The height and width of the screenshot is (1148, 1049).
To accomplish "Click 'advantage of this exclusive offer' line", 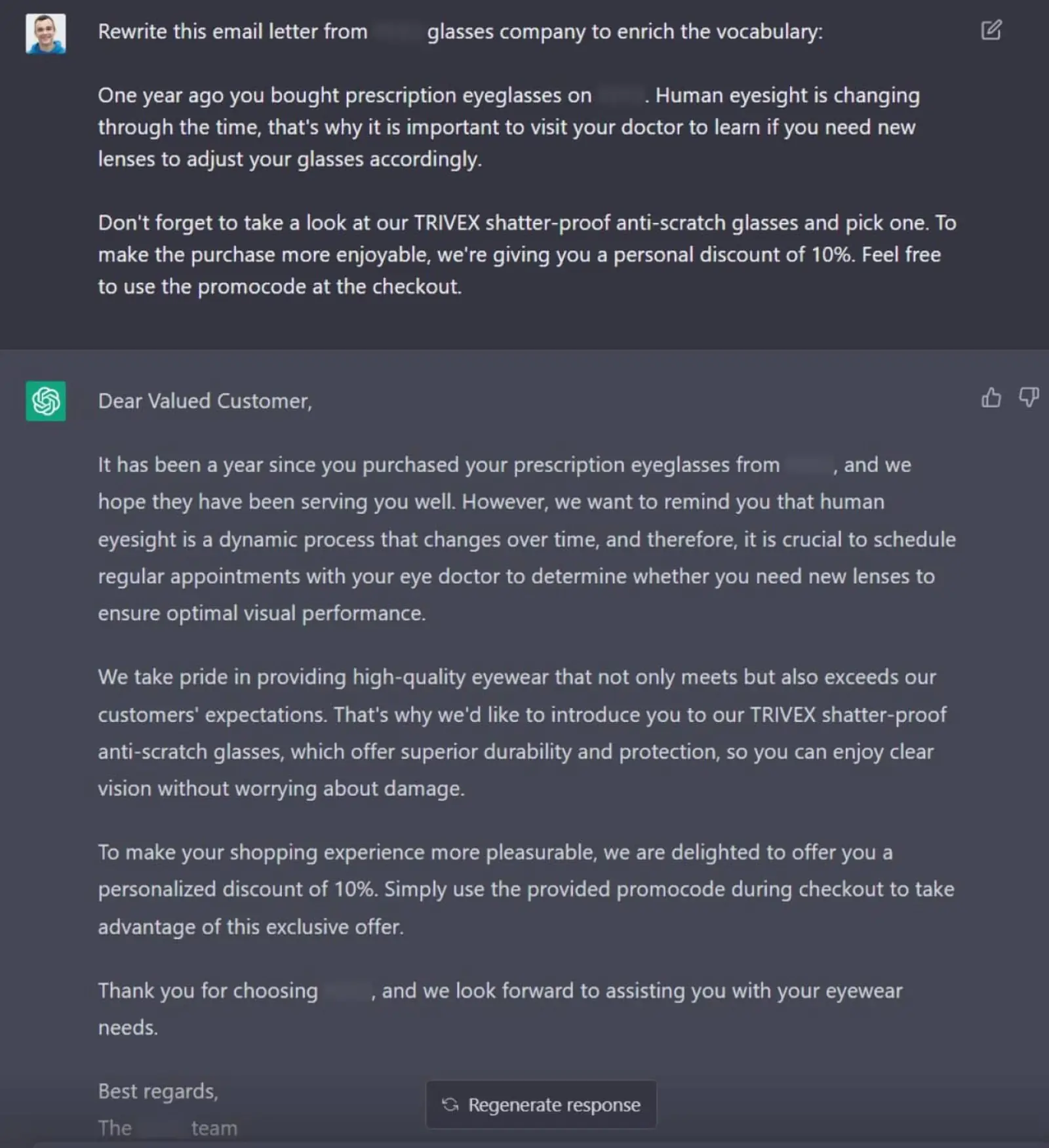I will (250, 926).
